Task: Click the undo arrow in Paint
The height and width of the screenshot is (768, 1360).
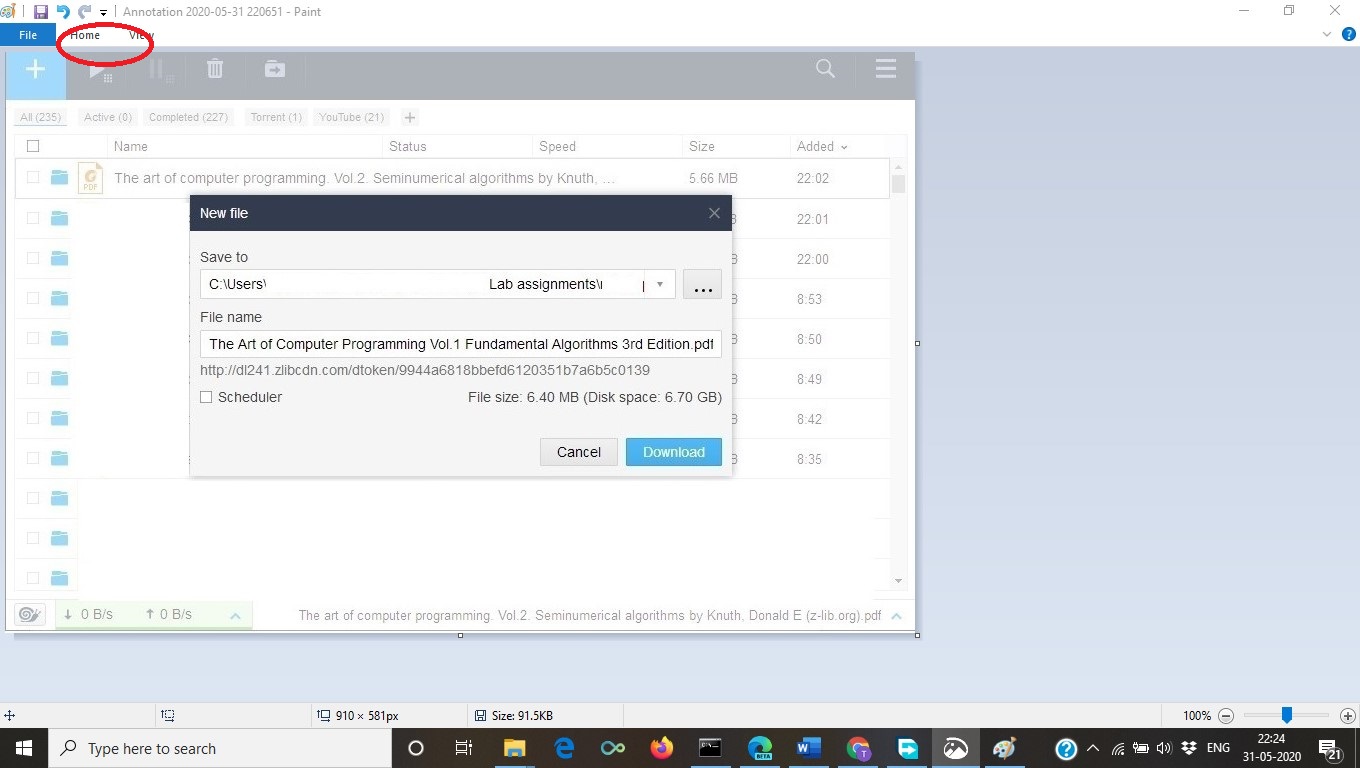Action: [63, 12]
